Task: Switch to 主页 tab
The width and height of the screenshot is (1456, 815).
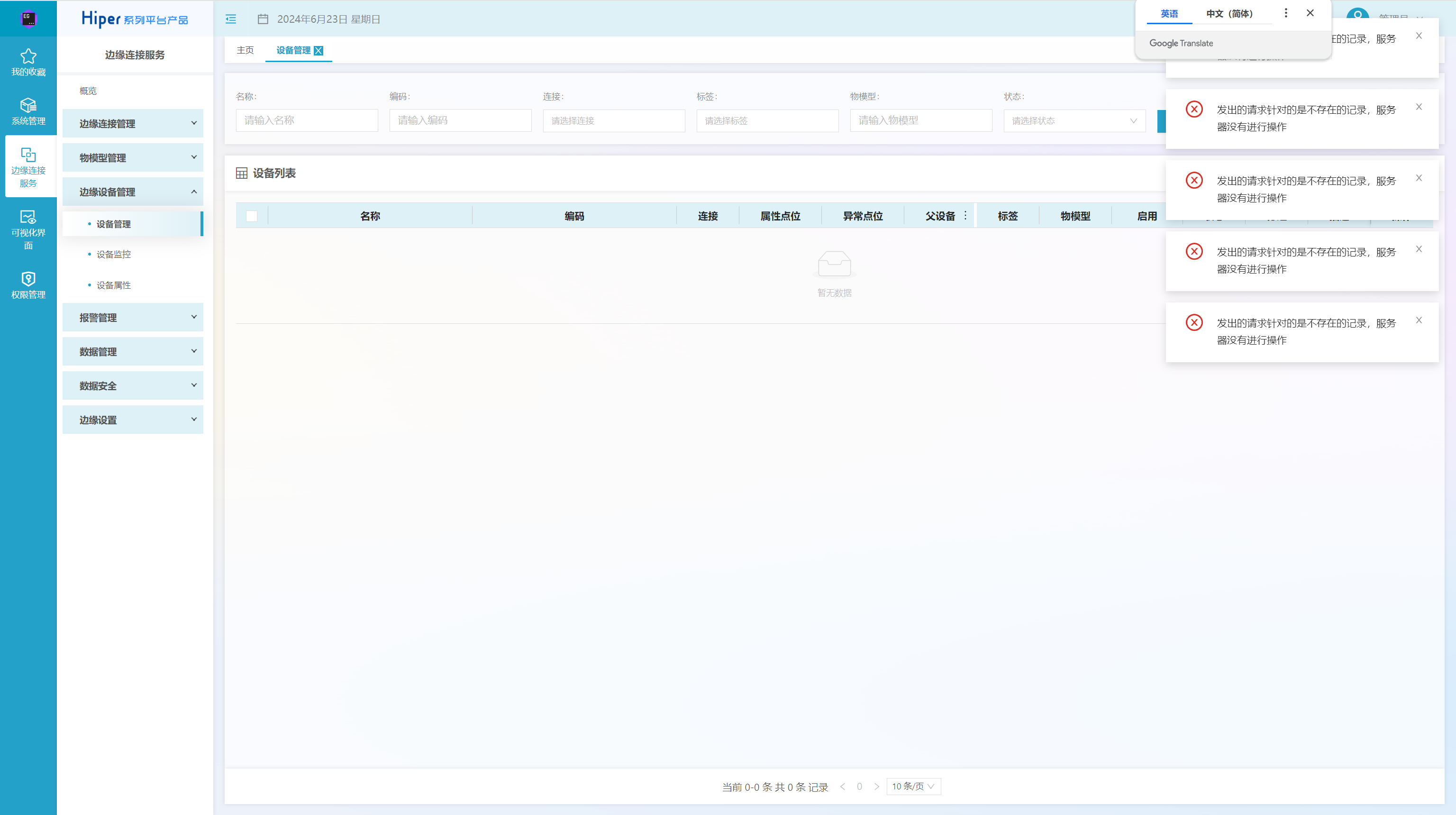Action: [x=245, y=50]
